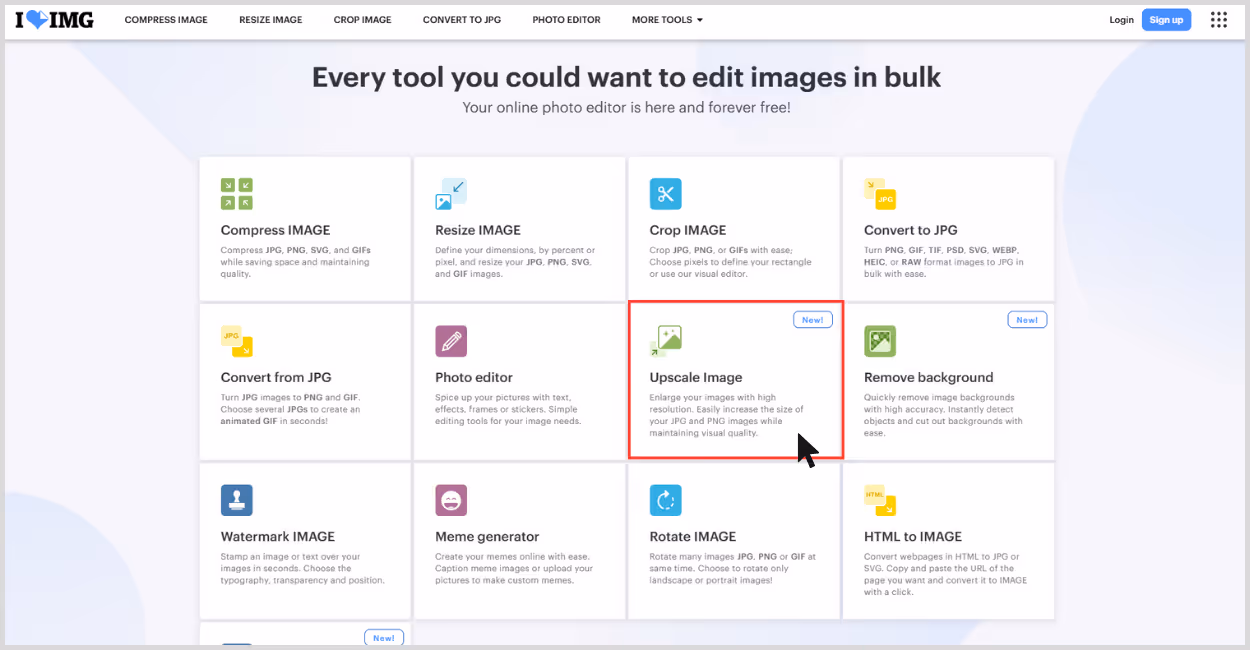Open the Convert to JPG icon
Image resolution: width=1250 pixels, height=650 pixels.
880,194
